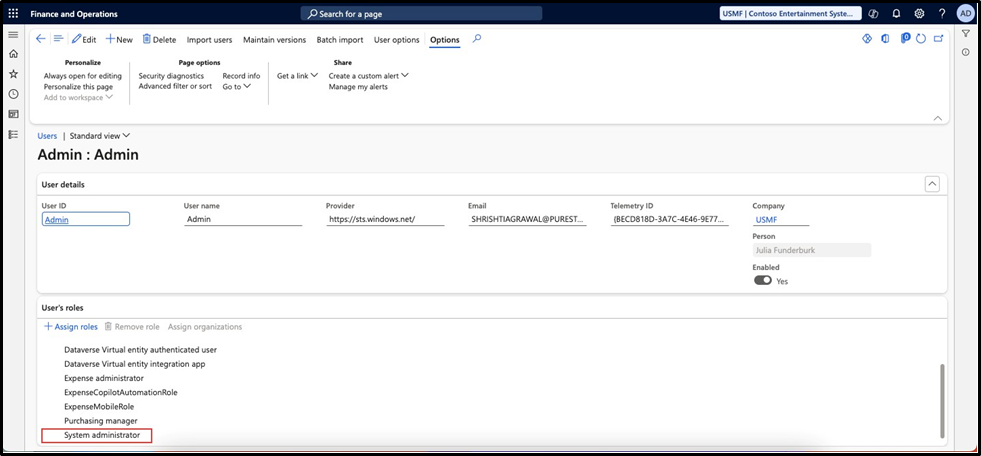The width and height of the screenshot is (981, 456).
Task: Click Advanced filter or sort
Action: [175, 86]
